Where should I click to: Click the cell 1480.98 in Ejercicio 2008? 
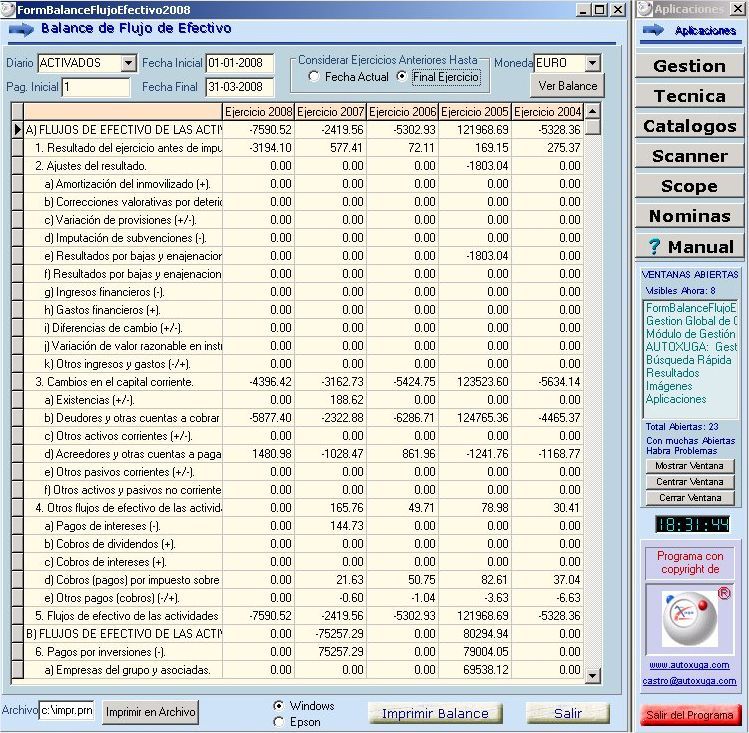coord(258,454)
